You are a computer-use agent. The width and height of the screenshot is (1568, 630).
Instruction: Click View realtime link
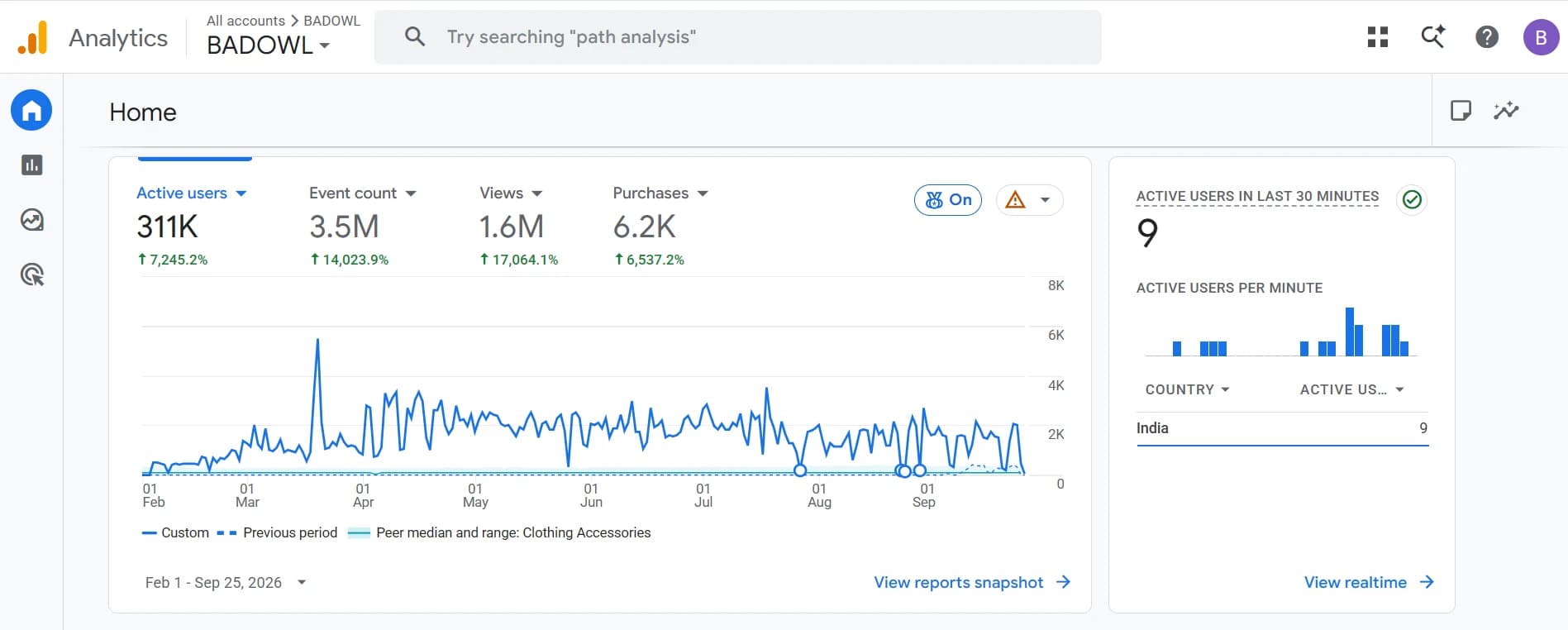pos(1356,582)
